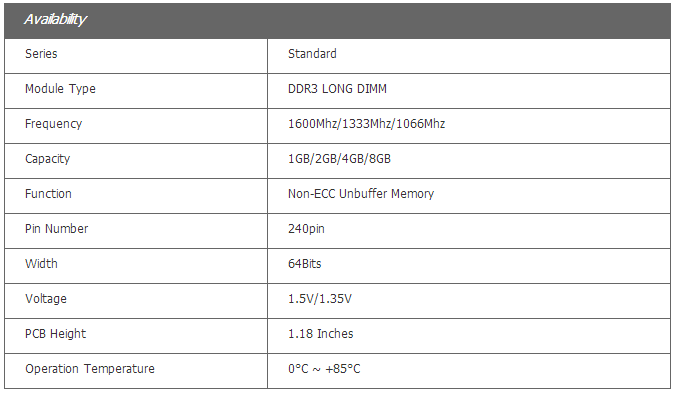Click the 240pin value
This screenshot has height=393, width=675.
click(306, 229)
